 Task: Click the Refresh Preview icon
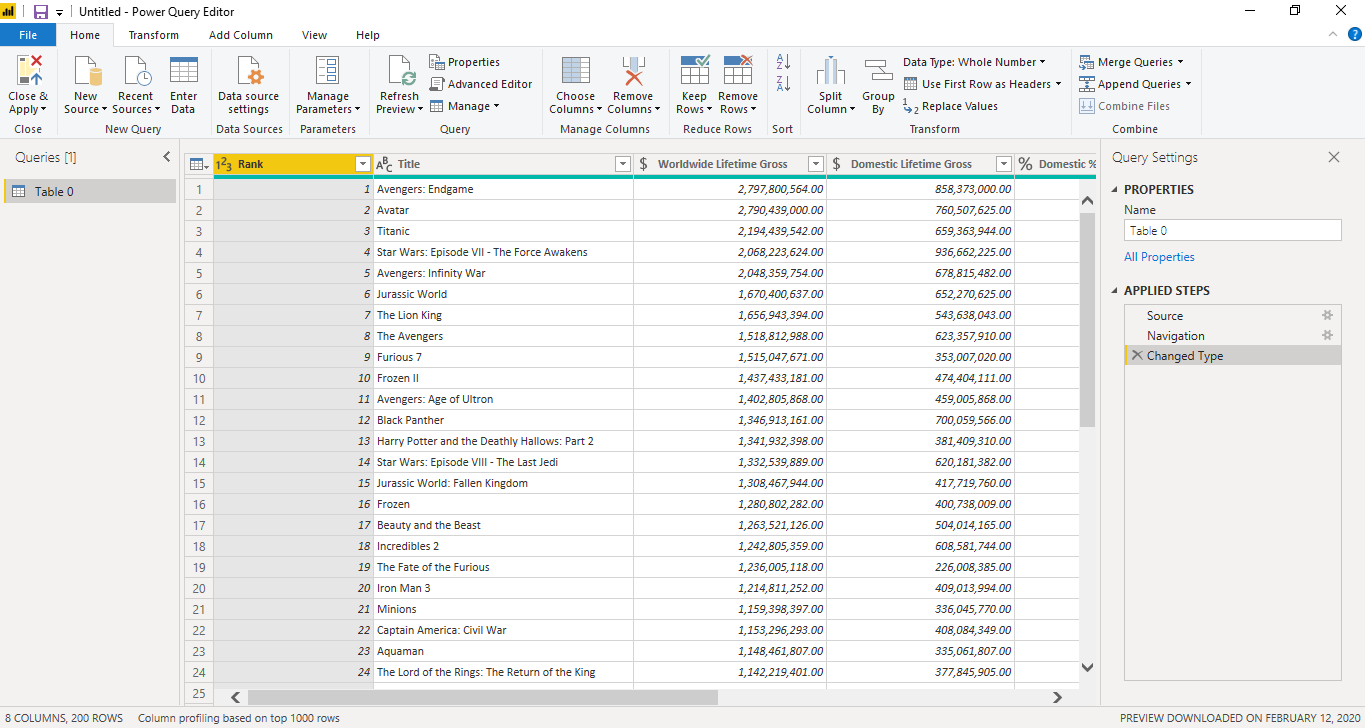pyautogui.click(x=400, y=71)
